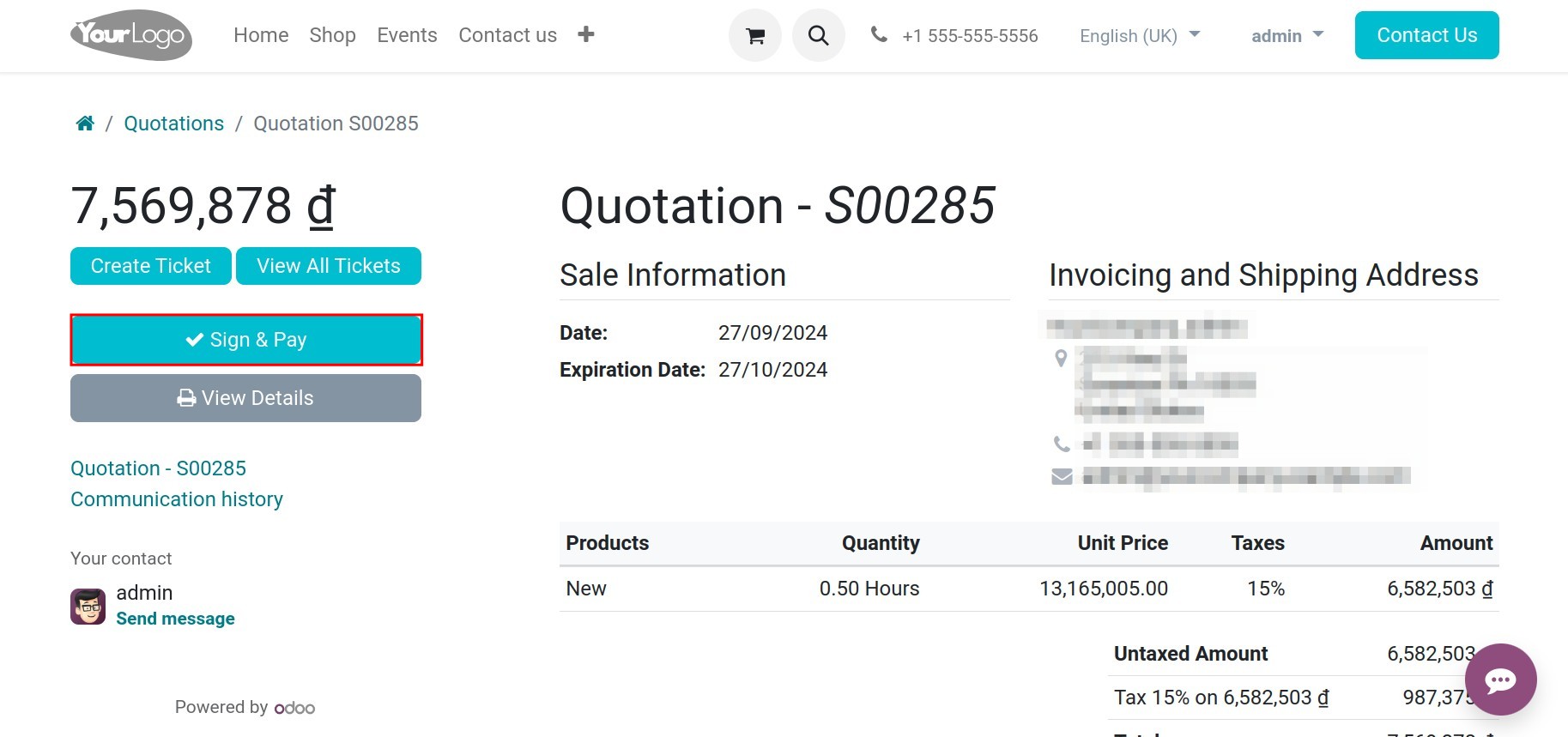Click the plus icon after Contact us
Screen dimensions: 1568x737
(x=586, y=34)
